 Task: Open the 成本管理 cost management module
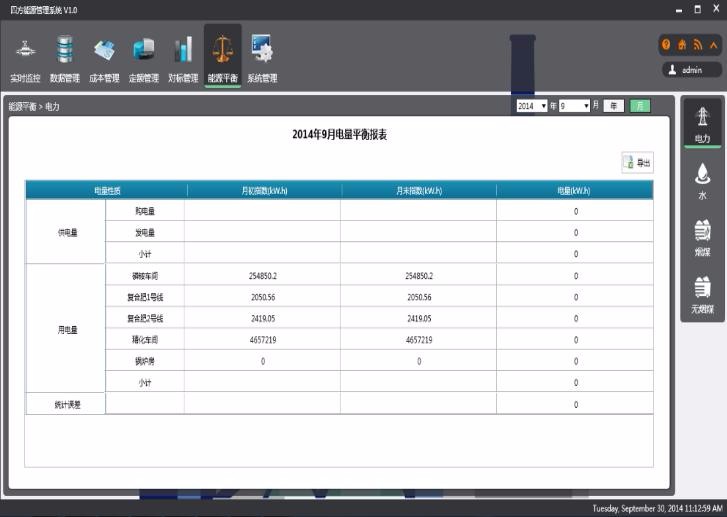coord(104,60)
